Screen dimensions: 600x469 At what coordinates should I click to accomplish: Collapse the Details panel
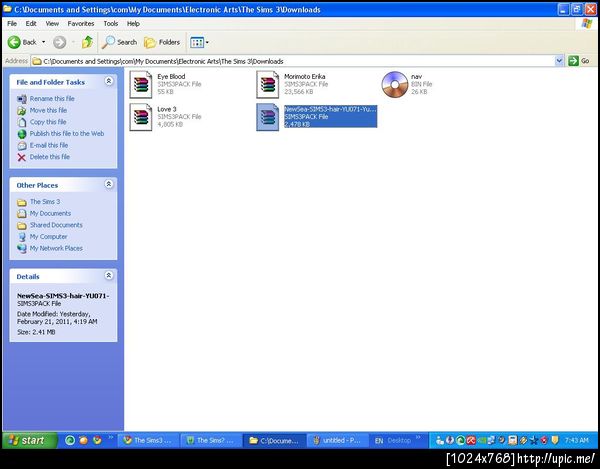109,275
